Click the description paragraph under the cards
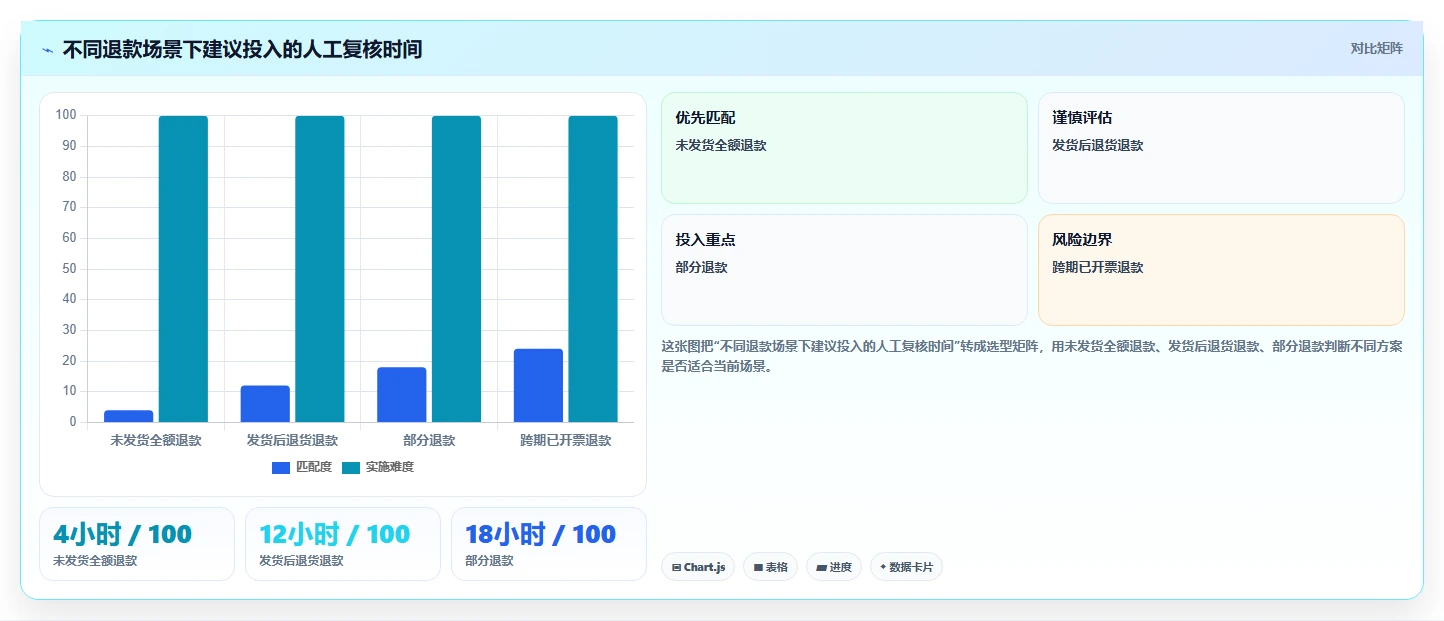Viewport: 1444px width, 621px height. tap(1032, 356)
